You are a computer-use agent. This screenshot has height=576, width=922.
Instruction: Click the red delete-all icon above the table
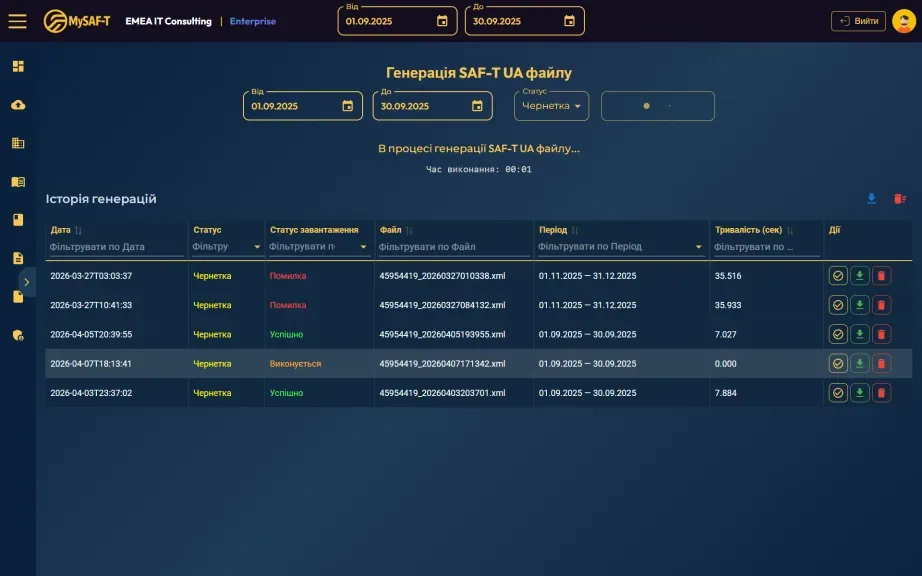(x=900, y=199)
